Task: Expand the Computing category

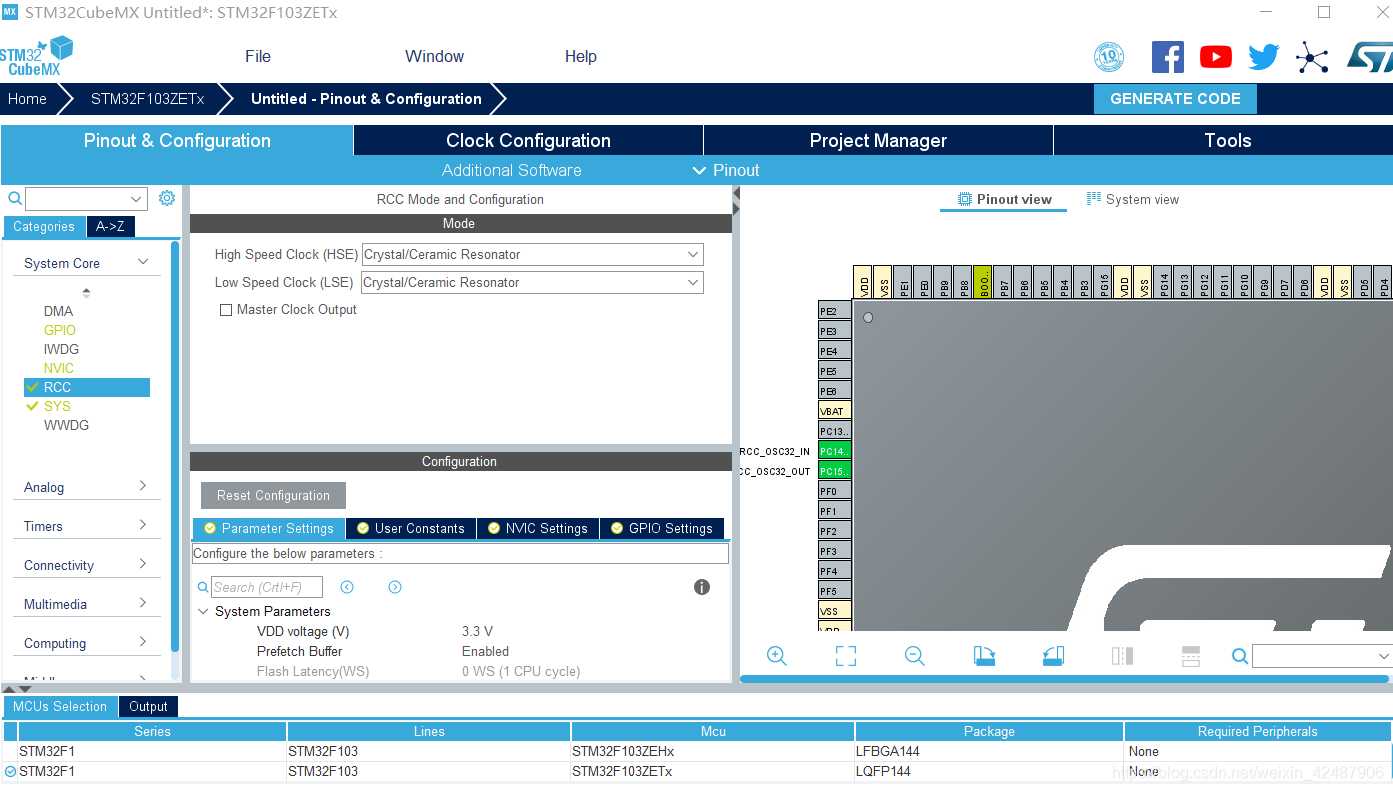Action: click(143, 642)
